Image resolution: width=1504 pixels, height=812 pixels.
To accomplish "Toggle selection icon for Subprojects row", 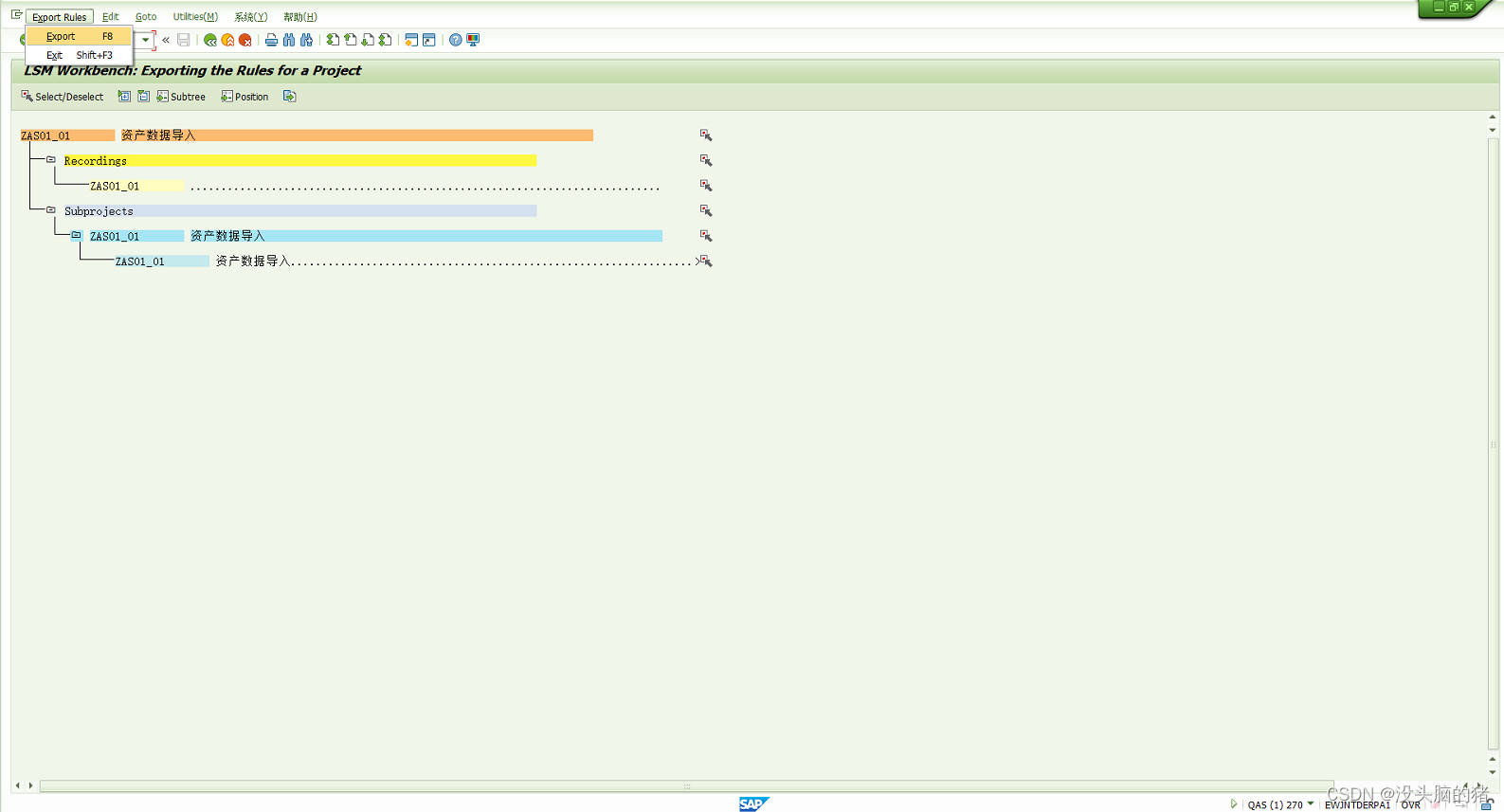I will click(706, 210).
